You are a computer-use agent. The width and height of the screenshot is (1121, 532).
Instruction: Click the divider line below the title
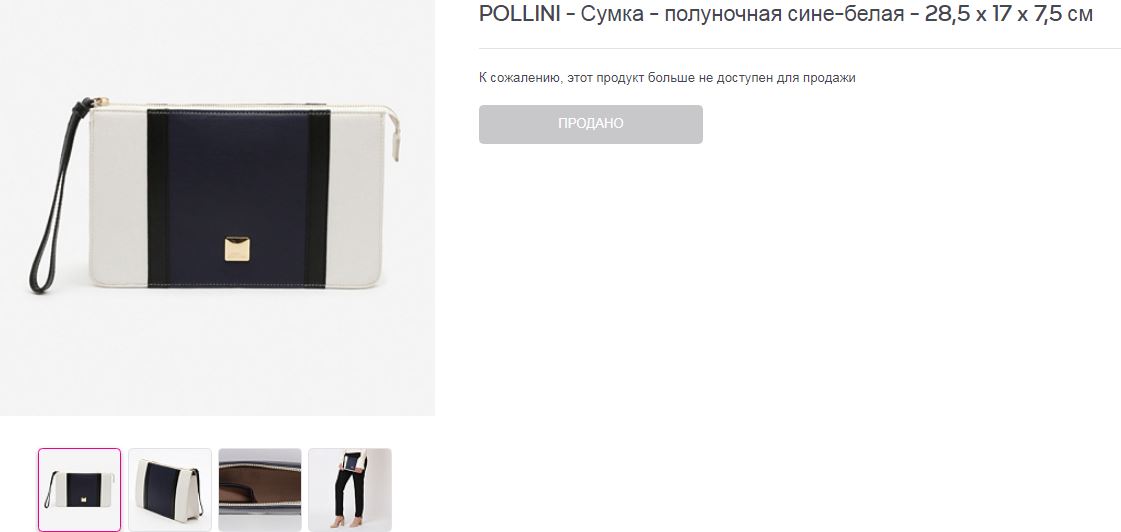[x=800, y=49]
